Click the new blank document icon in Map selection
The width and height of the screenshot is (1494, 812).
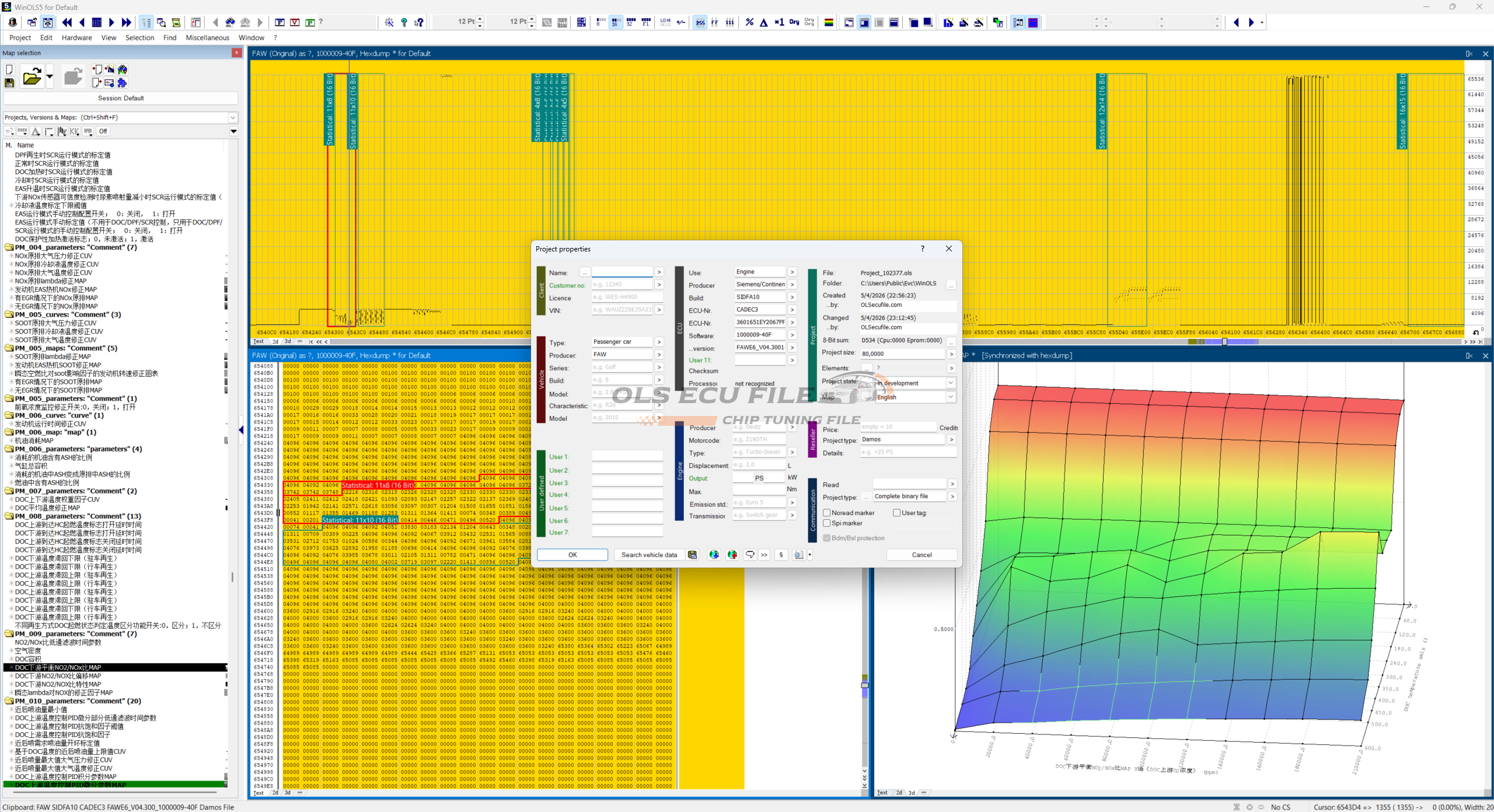coord(9,70)
